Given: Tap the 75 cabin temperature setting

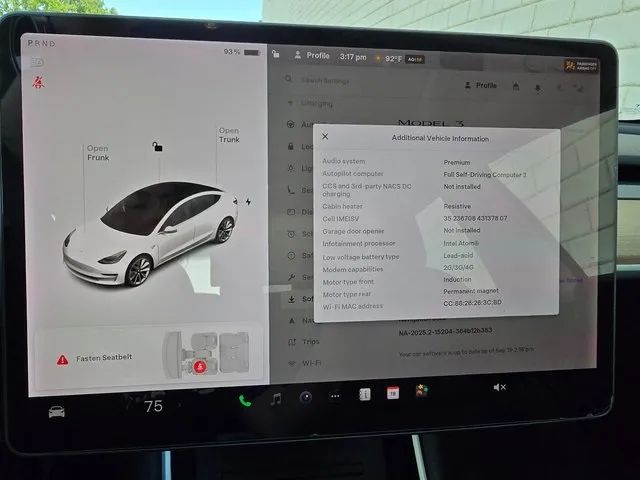Looking at the screenshot, I should tap(153, 406).
